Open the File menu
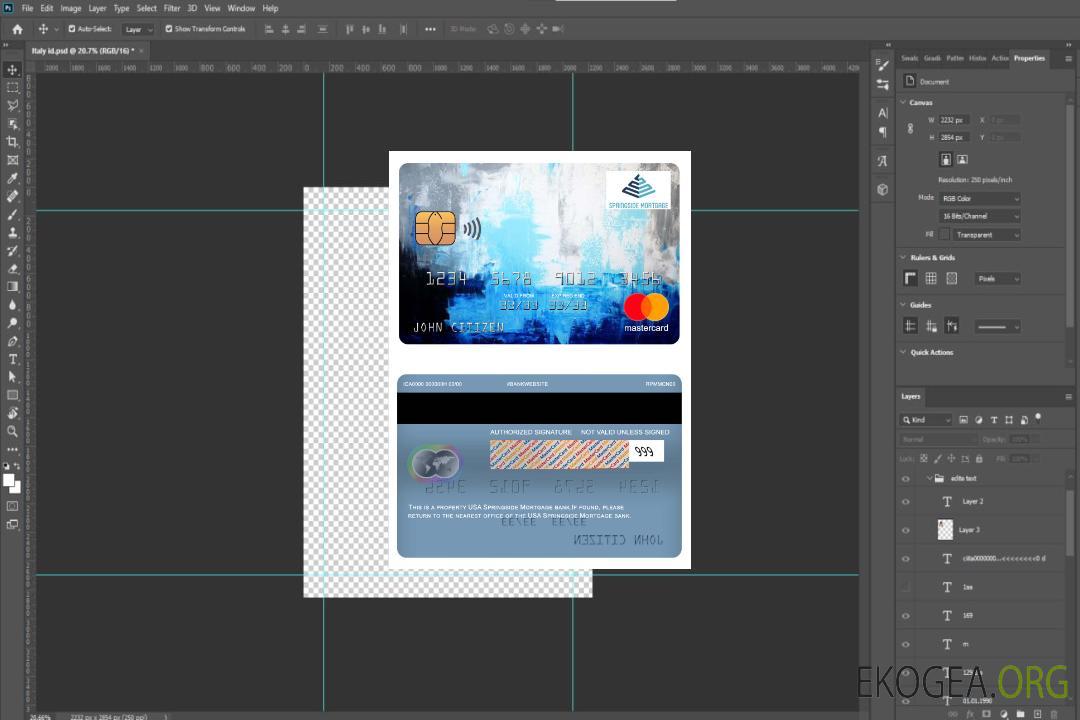The image size is (1080, 720). pos(27,8)
